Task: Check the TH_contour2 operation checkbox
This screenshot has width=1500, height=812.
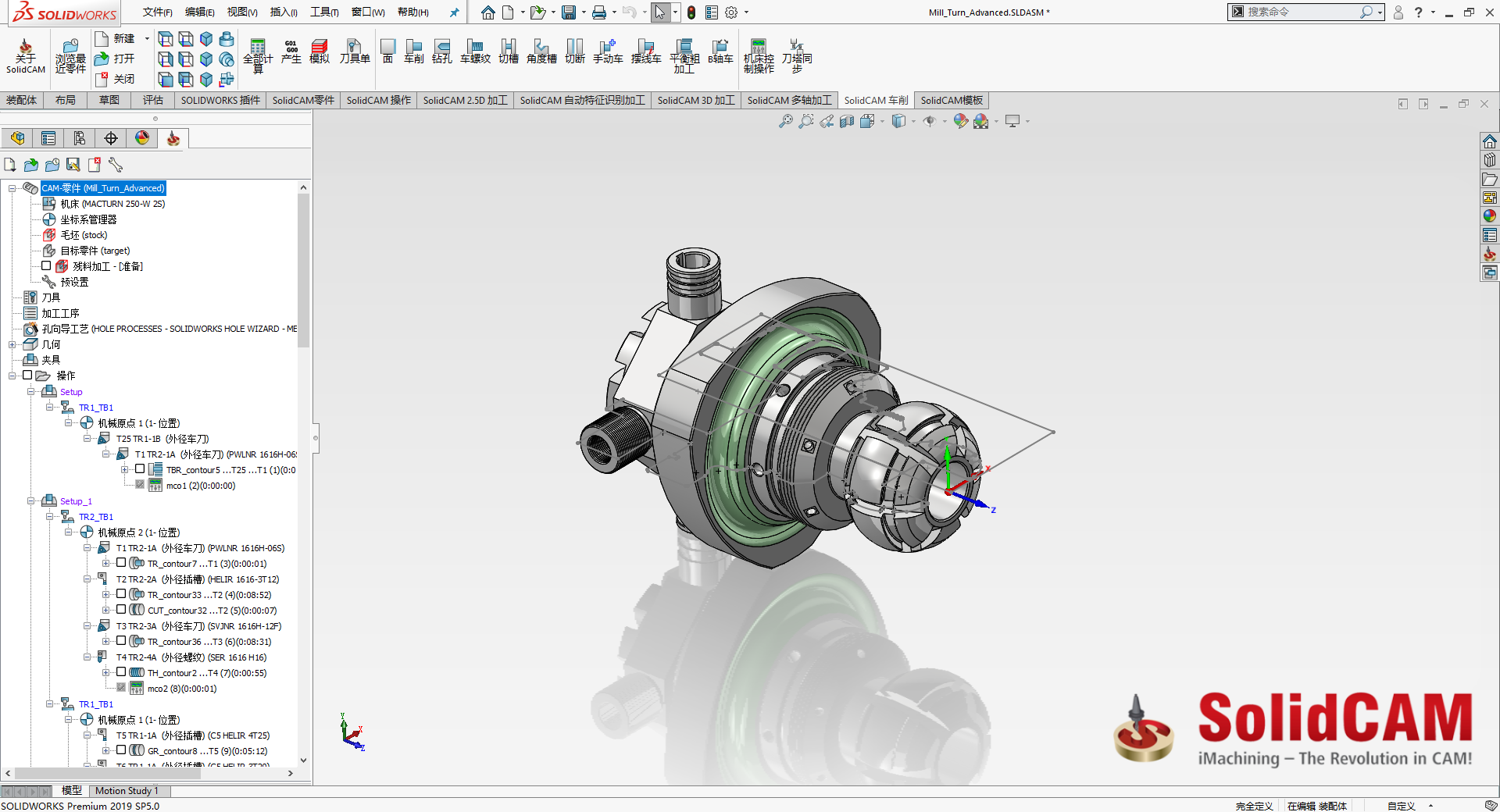Action: (121, 672)
